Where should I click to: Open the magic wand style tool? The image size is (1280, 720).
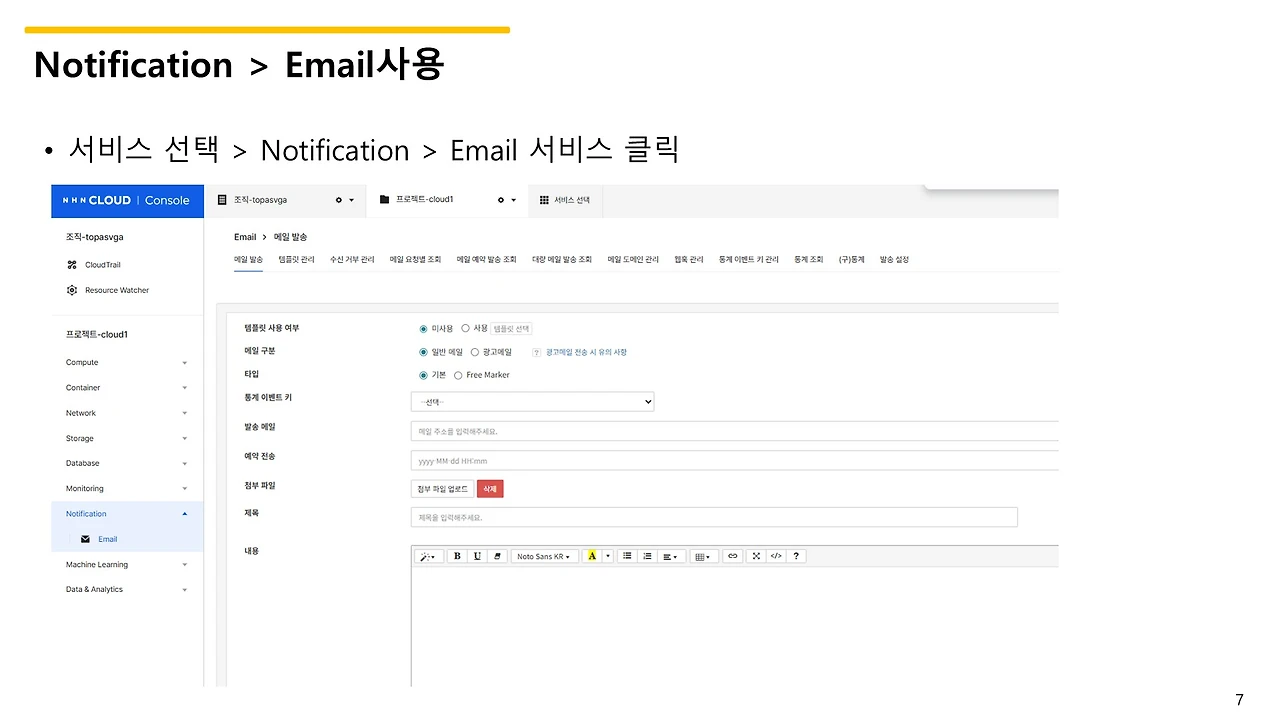[x=427, y=556]
